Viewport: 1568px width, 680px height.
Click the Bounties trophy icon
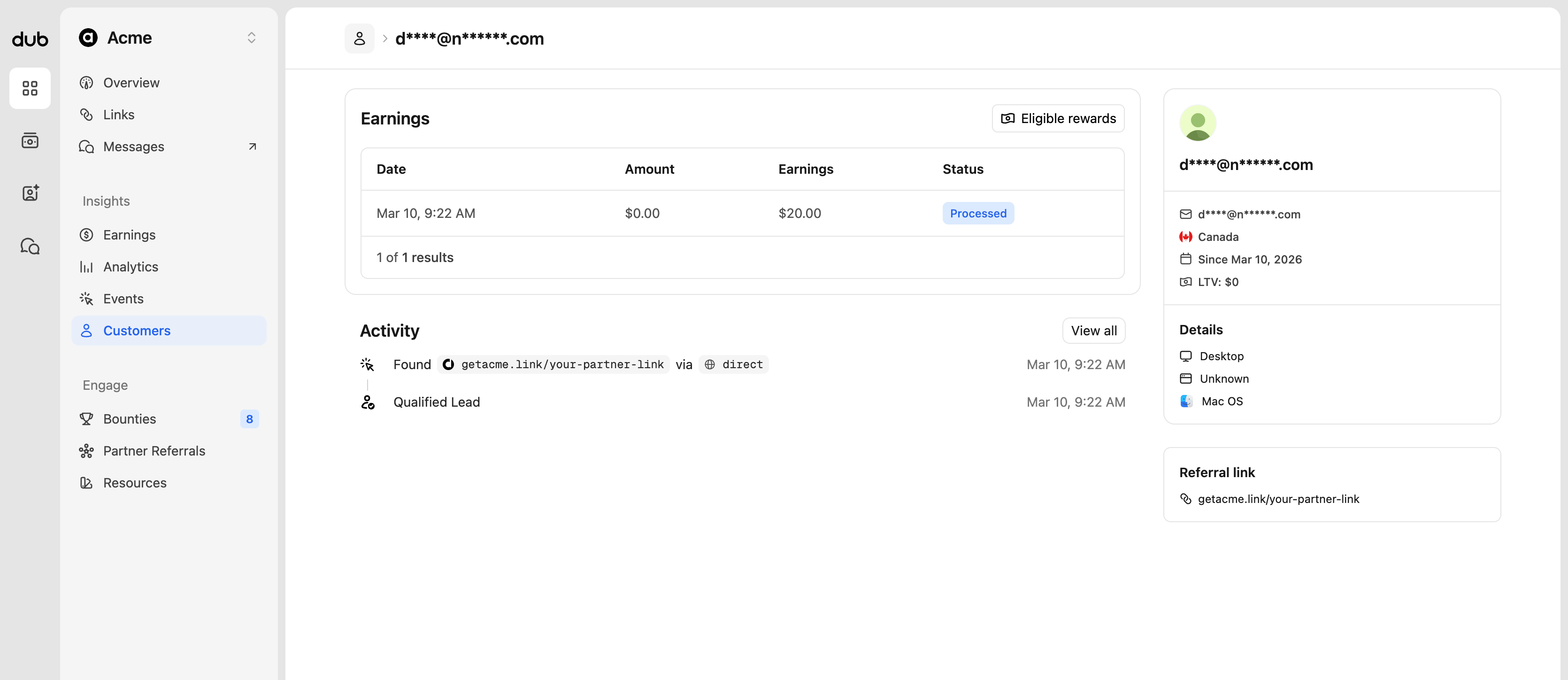coord(86,419)
